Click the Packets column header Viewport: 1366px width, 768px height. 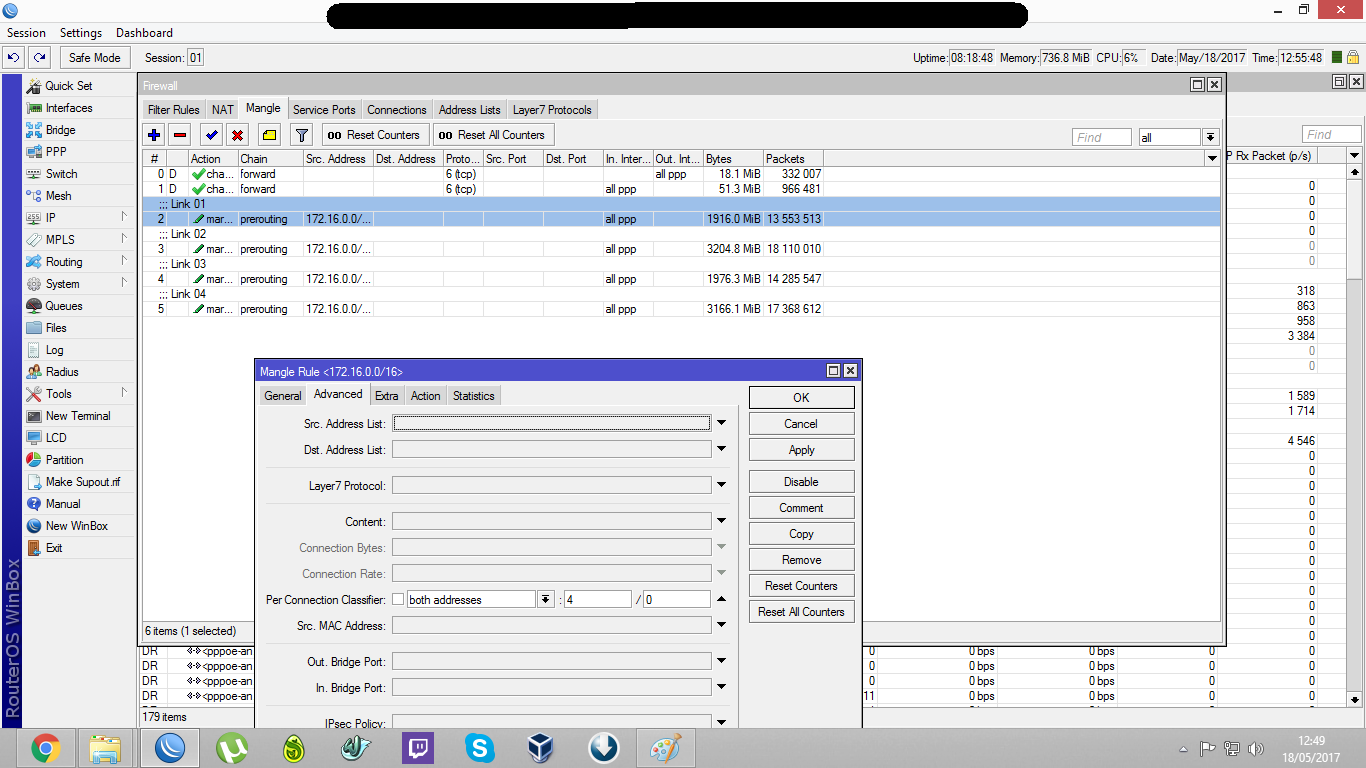[792, 159]
